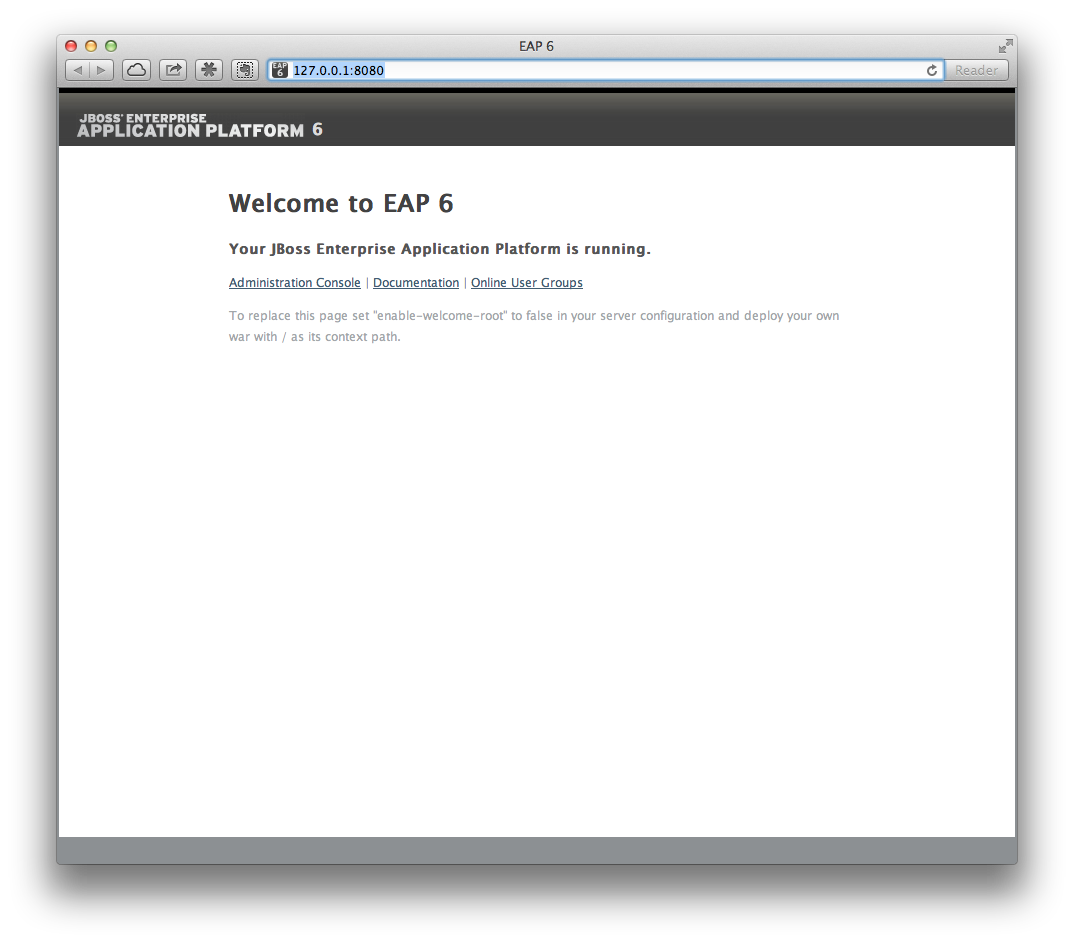
Task: Minimize the window with the yellow button
Action: point(91,46)
